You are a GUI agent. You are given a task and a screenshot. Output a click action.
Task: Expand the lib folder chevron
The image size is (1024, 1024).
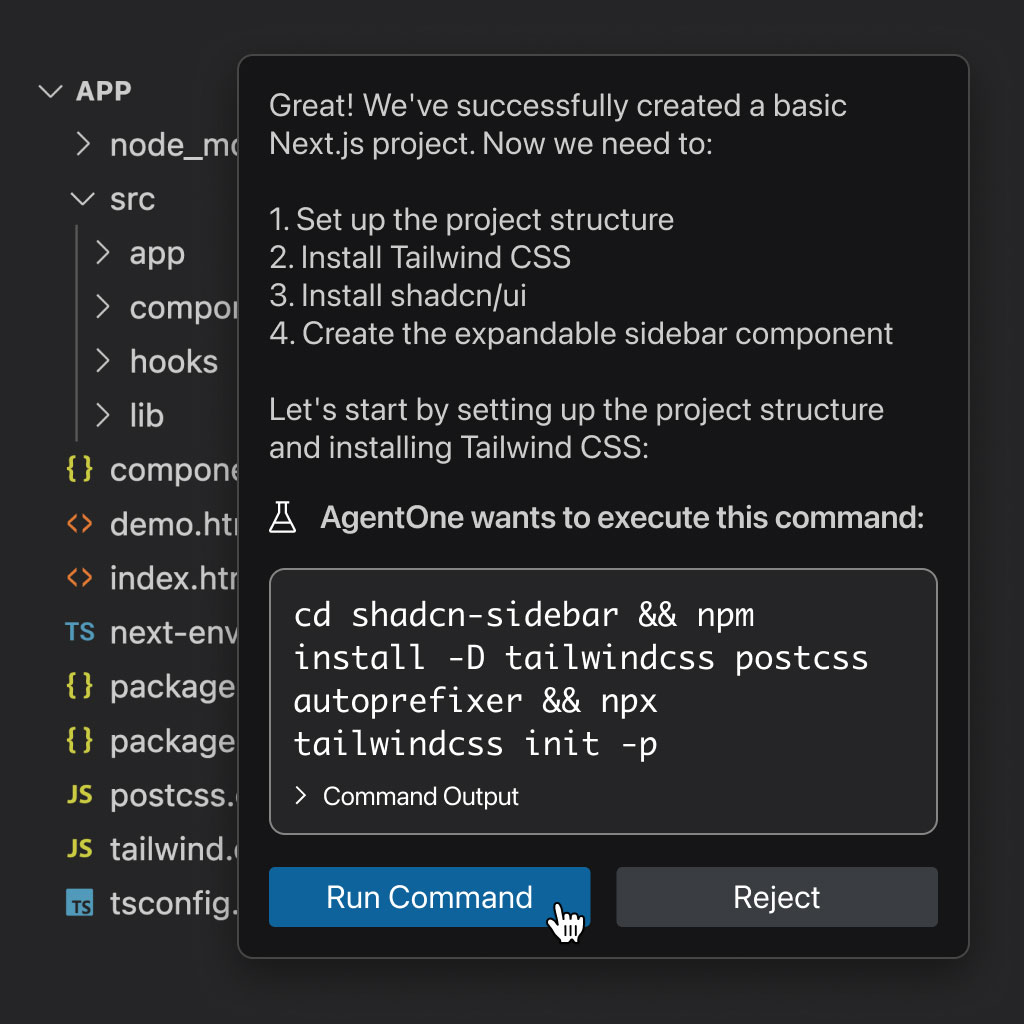pos(102,415)
